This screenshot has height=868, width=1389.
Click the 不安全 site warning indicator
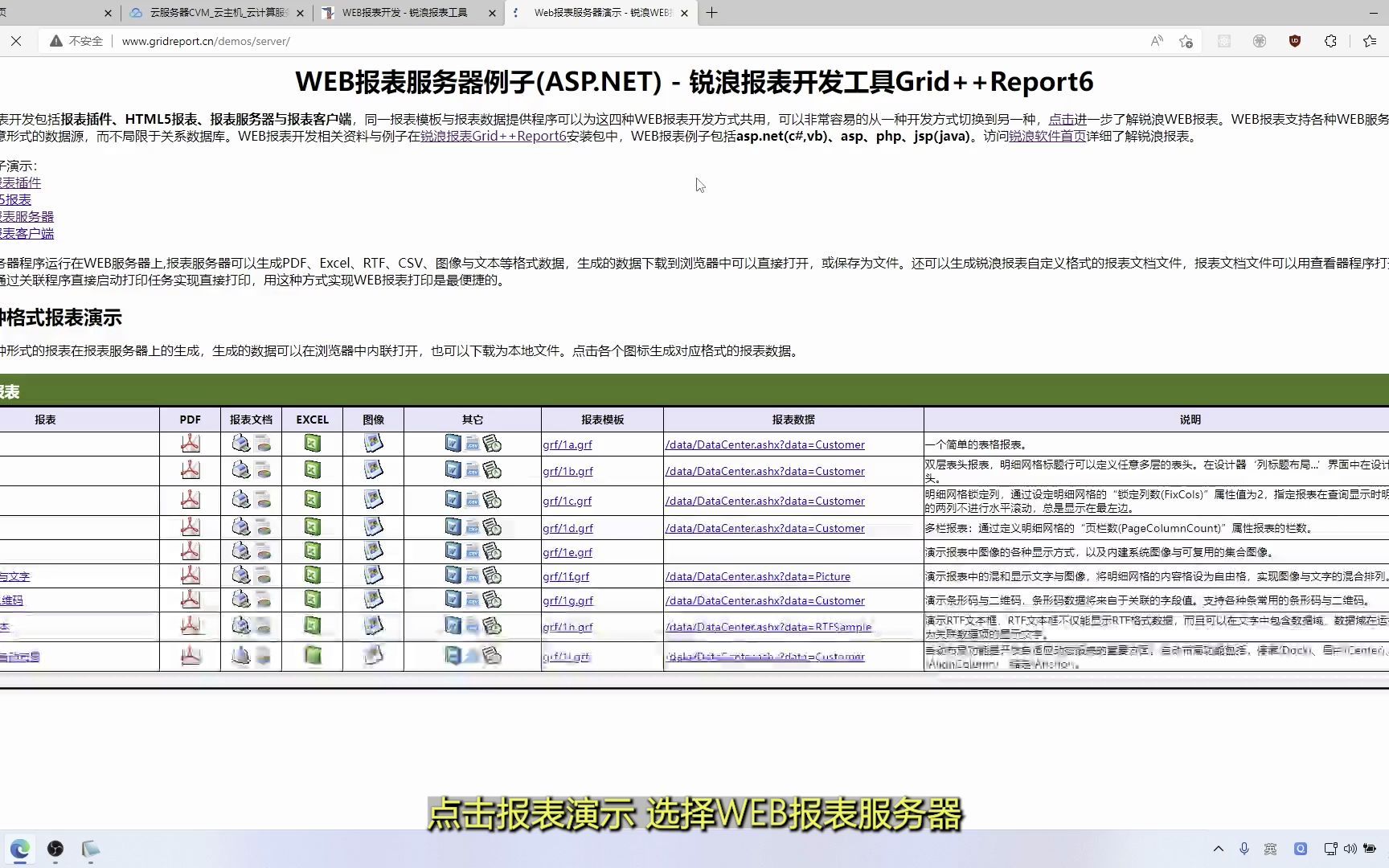click(x=76, y=41)
